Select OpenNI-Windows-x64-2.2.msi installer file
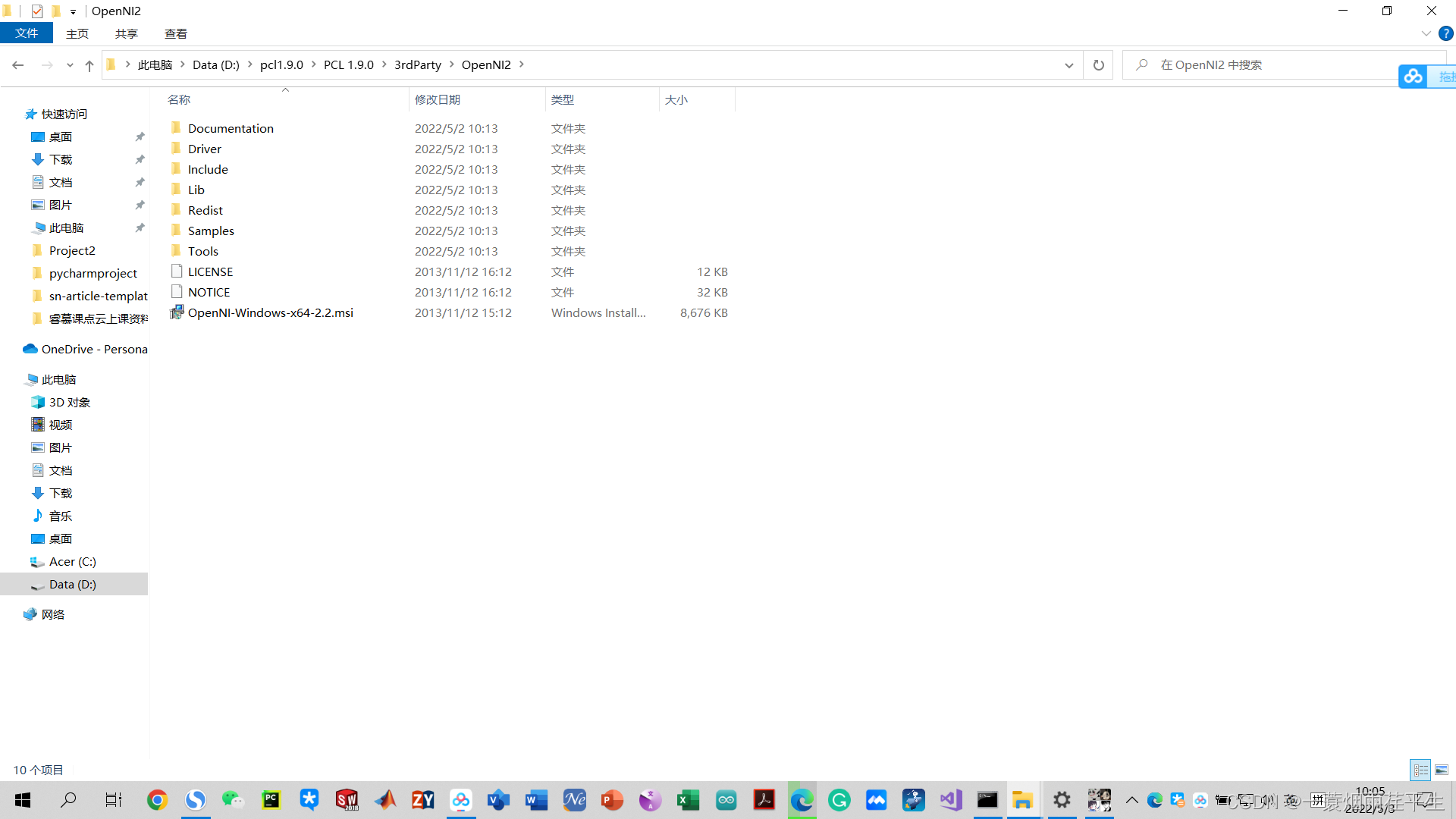The image size is (1456, 819). pos(270,312)
